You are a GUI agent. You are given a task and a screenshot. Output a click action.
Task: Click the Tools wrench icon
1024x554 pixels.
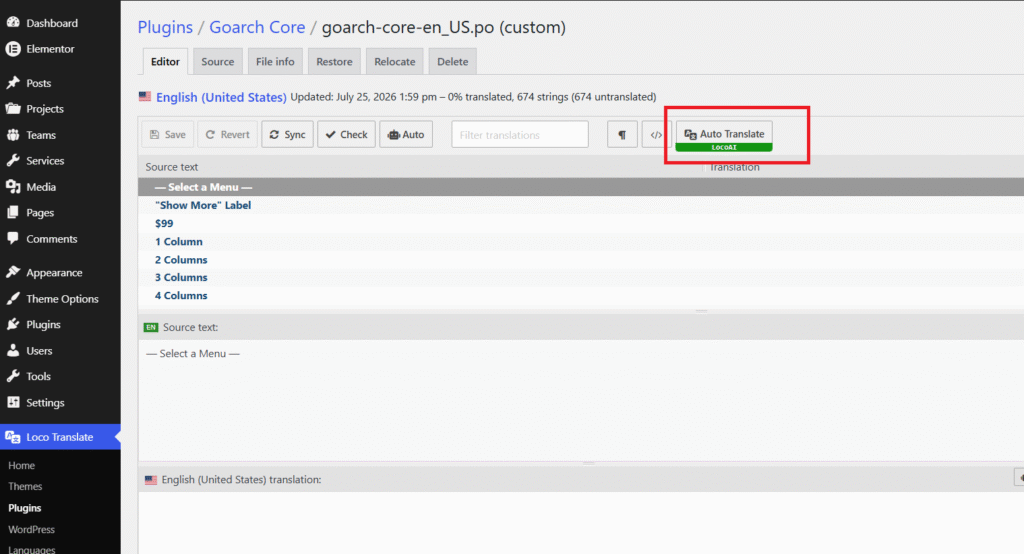click(x=13, y=376)
